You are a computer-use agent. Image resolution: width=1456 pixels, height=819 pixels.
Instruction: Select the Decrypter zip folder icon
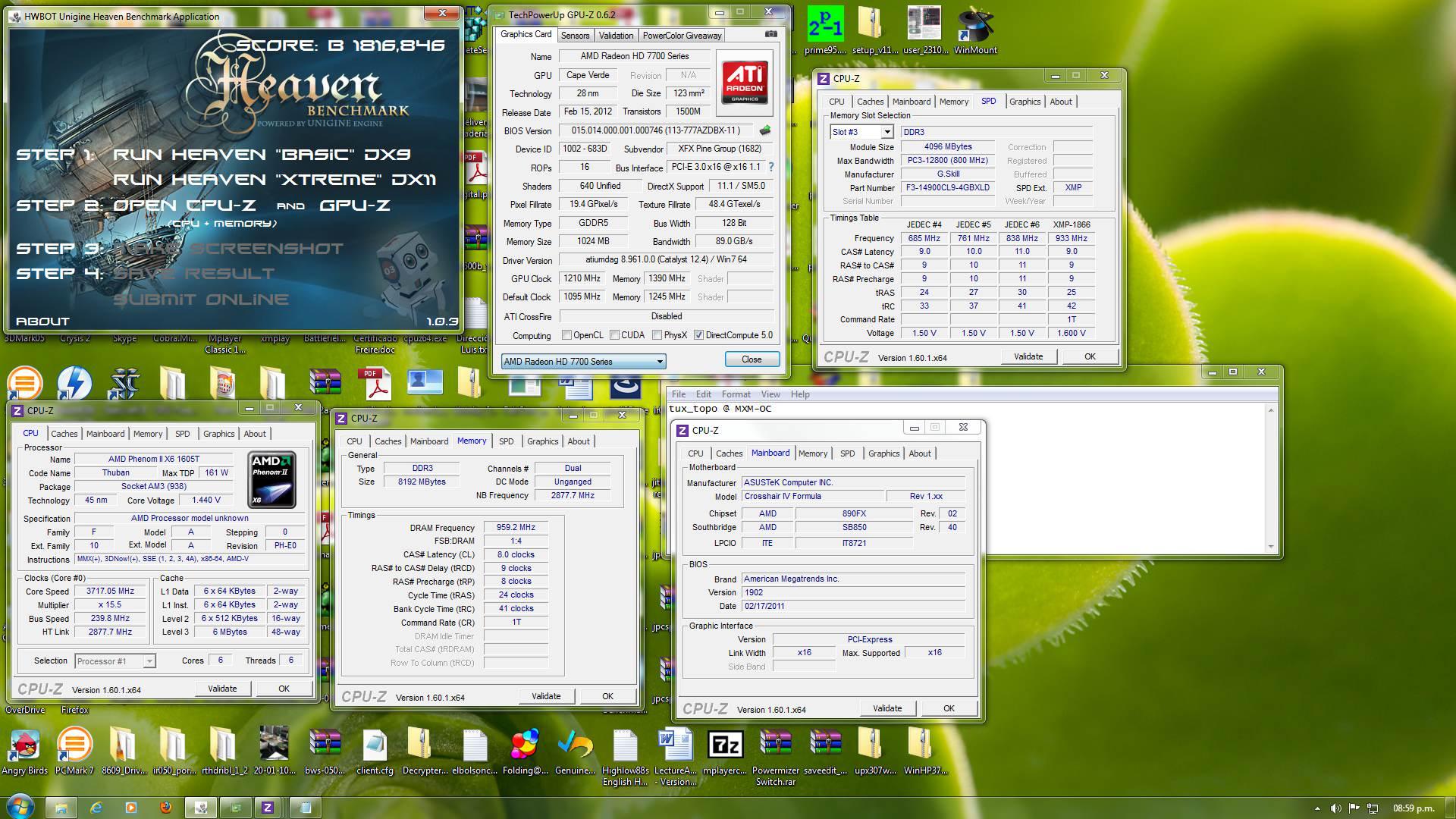coord(425,752)
